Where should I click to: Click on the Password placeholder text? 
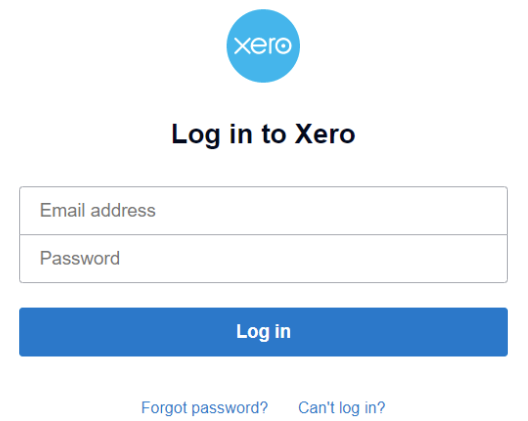(x=80, y=259)
